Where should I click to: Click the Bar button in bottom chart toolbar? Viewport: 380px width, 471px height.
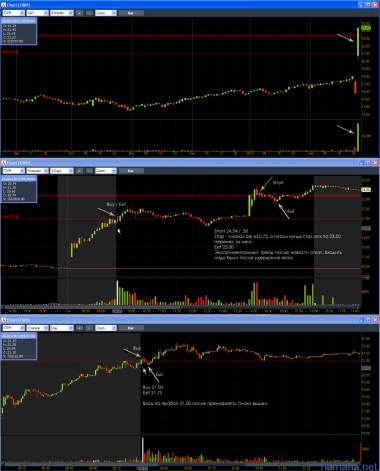131,328
